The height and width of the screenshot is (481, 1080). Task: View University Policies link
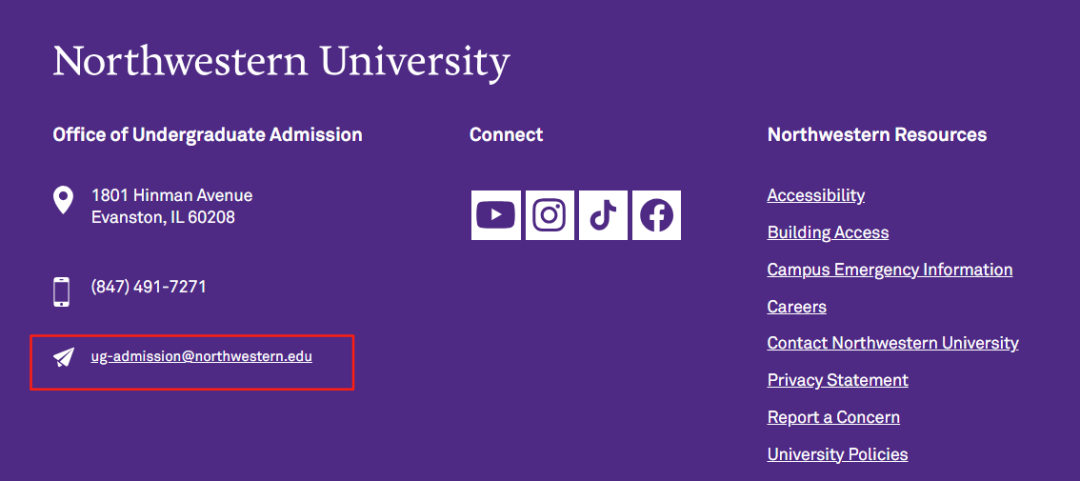point(837,454)
